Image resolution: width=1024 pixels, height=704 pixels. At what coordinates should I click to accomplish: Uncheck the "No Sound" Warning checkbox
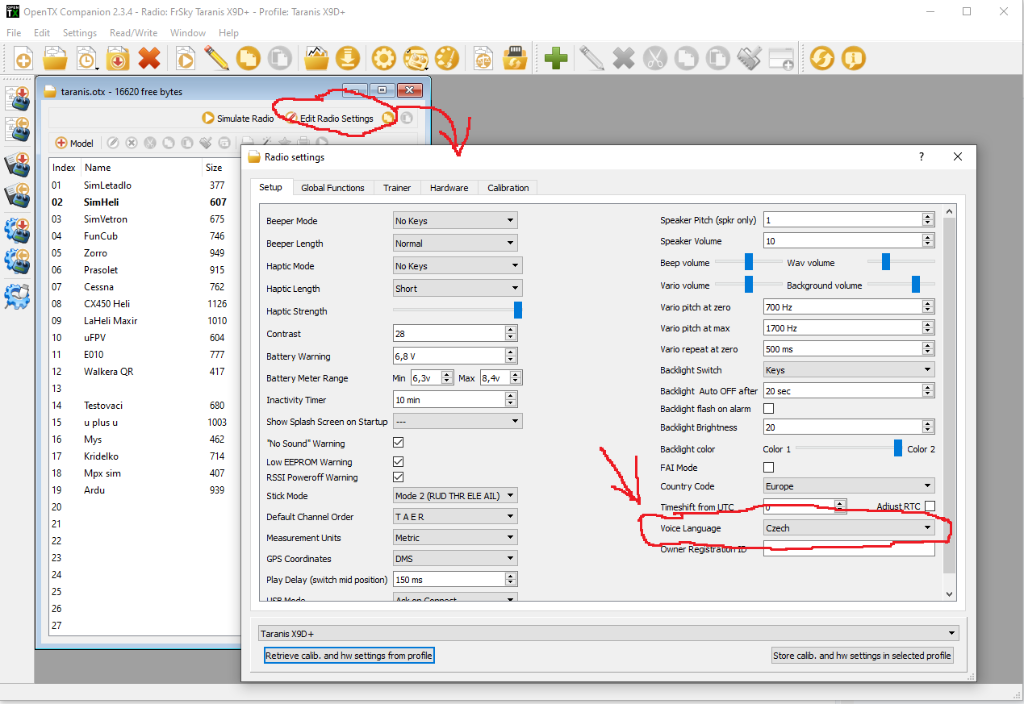399,443
